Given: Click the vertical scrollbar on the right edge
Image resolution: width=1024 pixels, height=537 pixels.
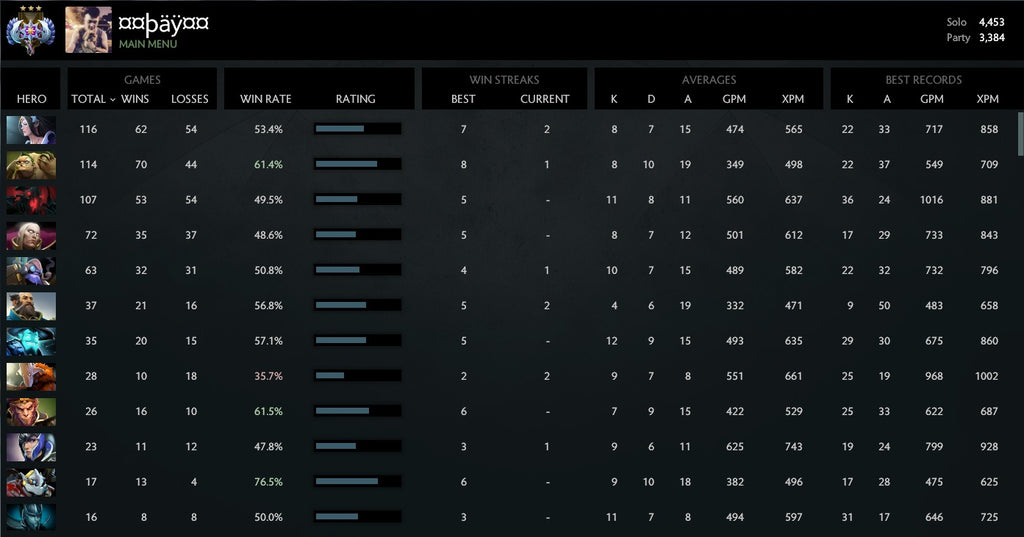Looking at the screenshot, I should [x=1019, y=135].
